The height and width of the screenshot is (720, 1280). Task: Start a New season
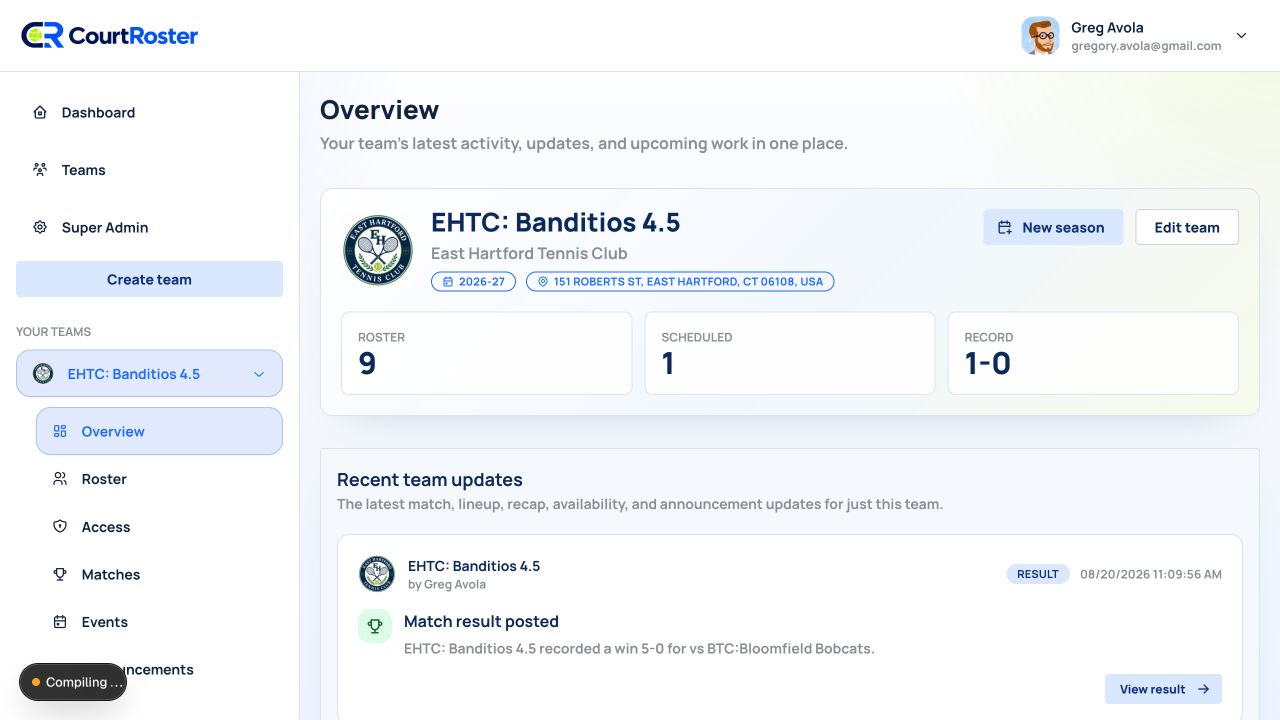1053,228
